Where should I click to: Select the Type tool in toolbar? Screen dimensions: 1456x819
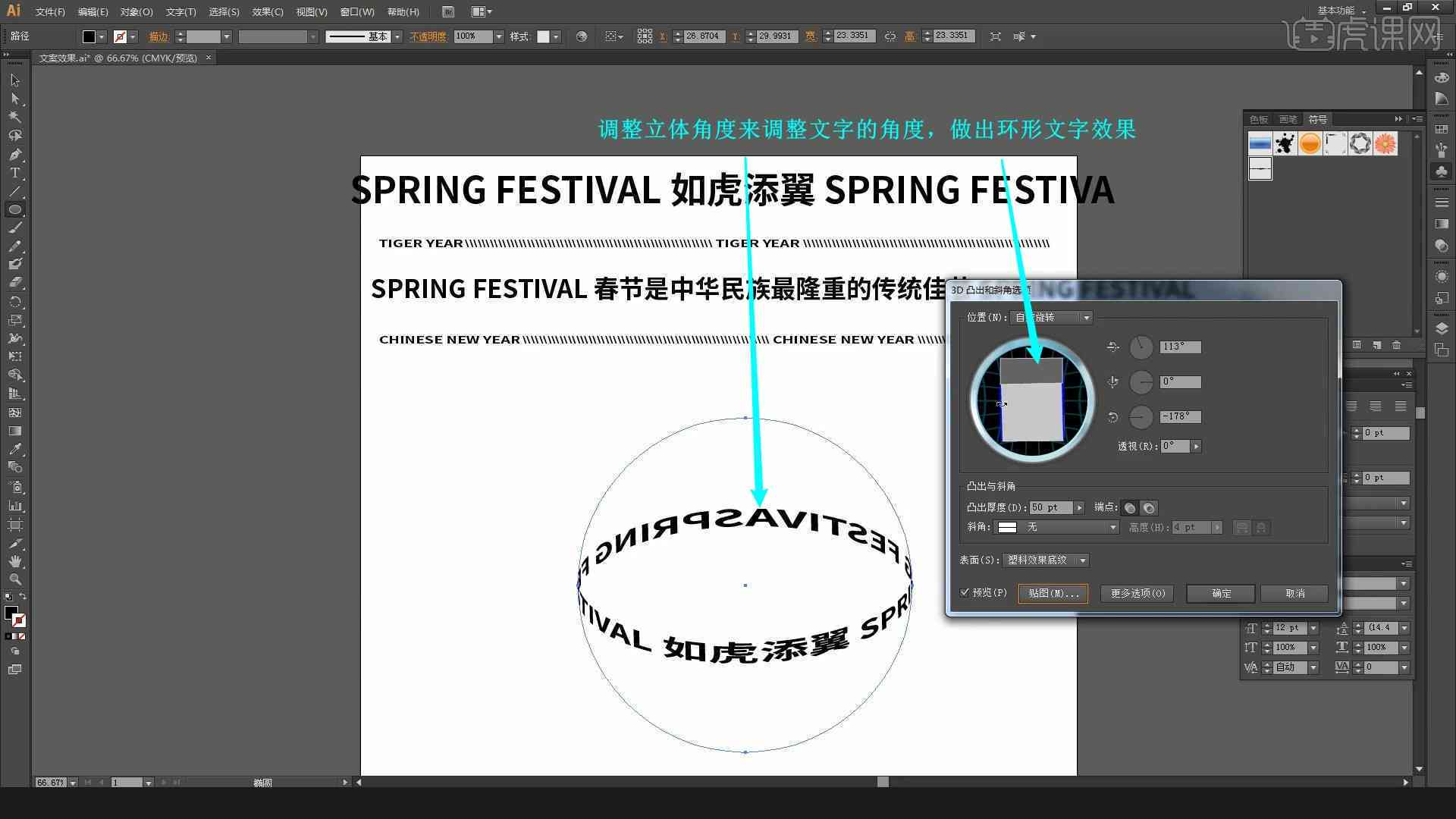coord(14,172)
